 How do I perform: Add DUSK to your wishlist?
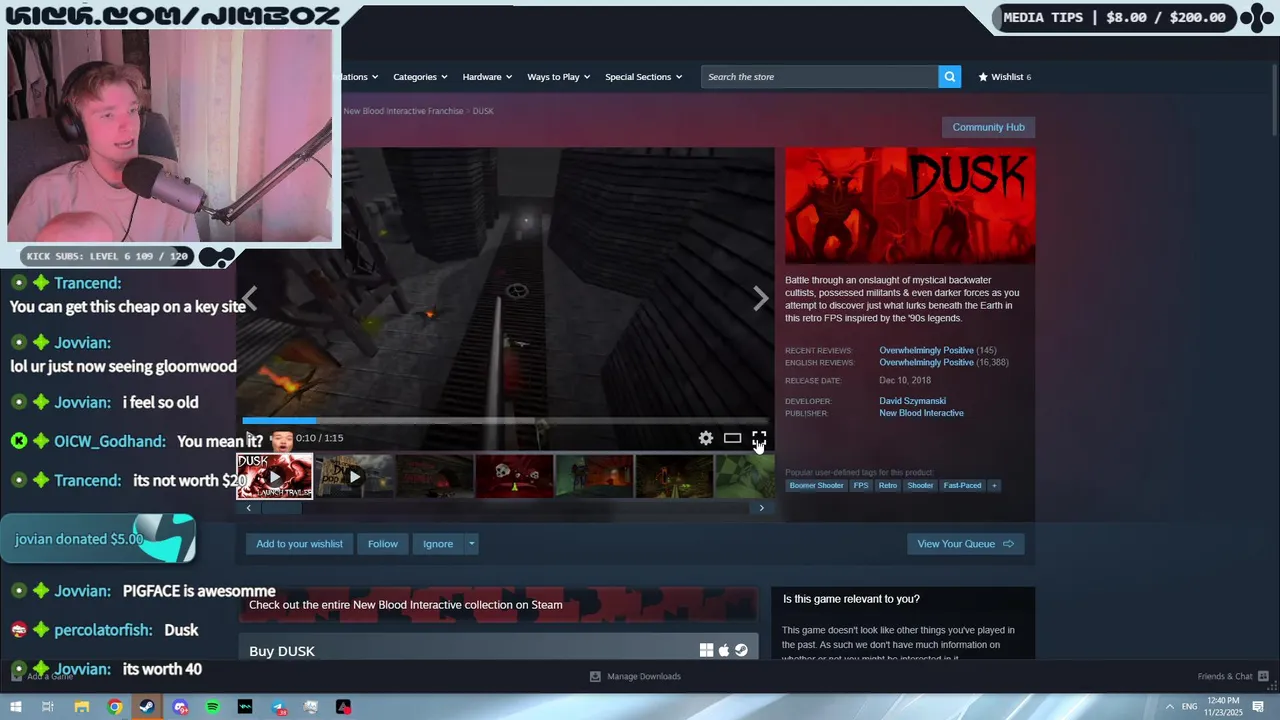[x=299, y=544]
